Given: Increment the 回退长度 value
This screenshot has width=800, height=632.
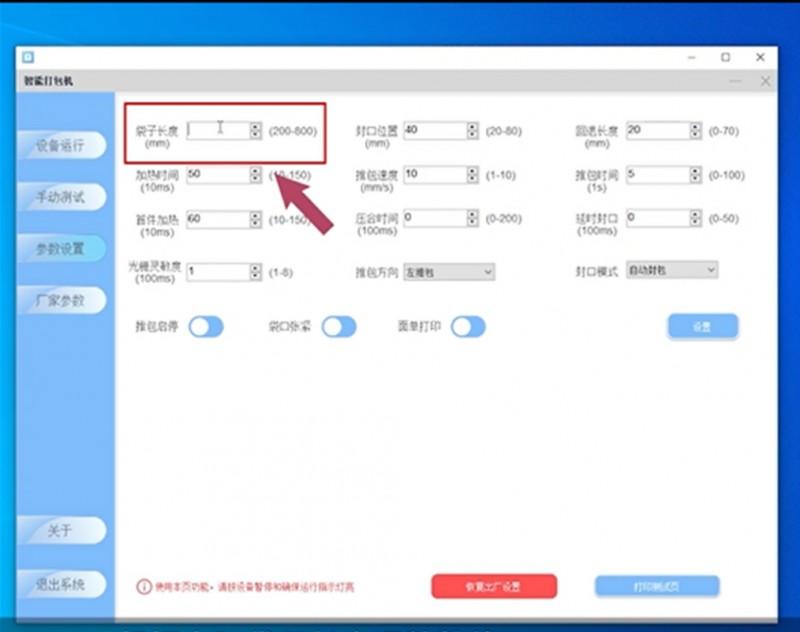Looking at the screenshot, I should coord(693,126).
